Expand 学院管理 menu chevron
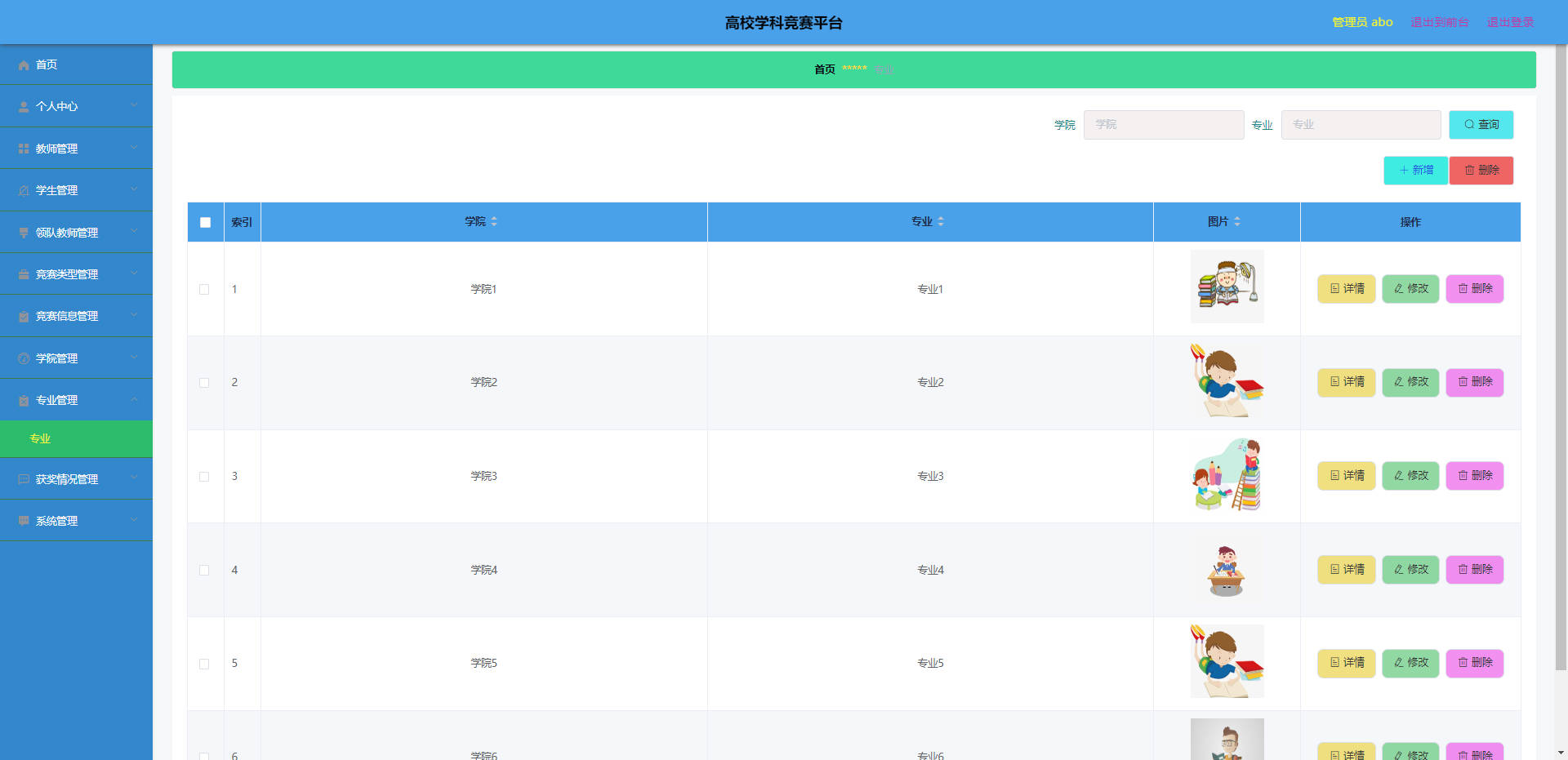 [x=134, y=358]
